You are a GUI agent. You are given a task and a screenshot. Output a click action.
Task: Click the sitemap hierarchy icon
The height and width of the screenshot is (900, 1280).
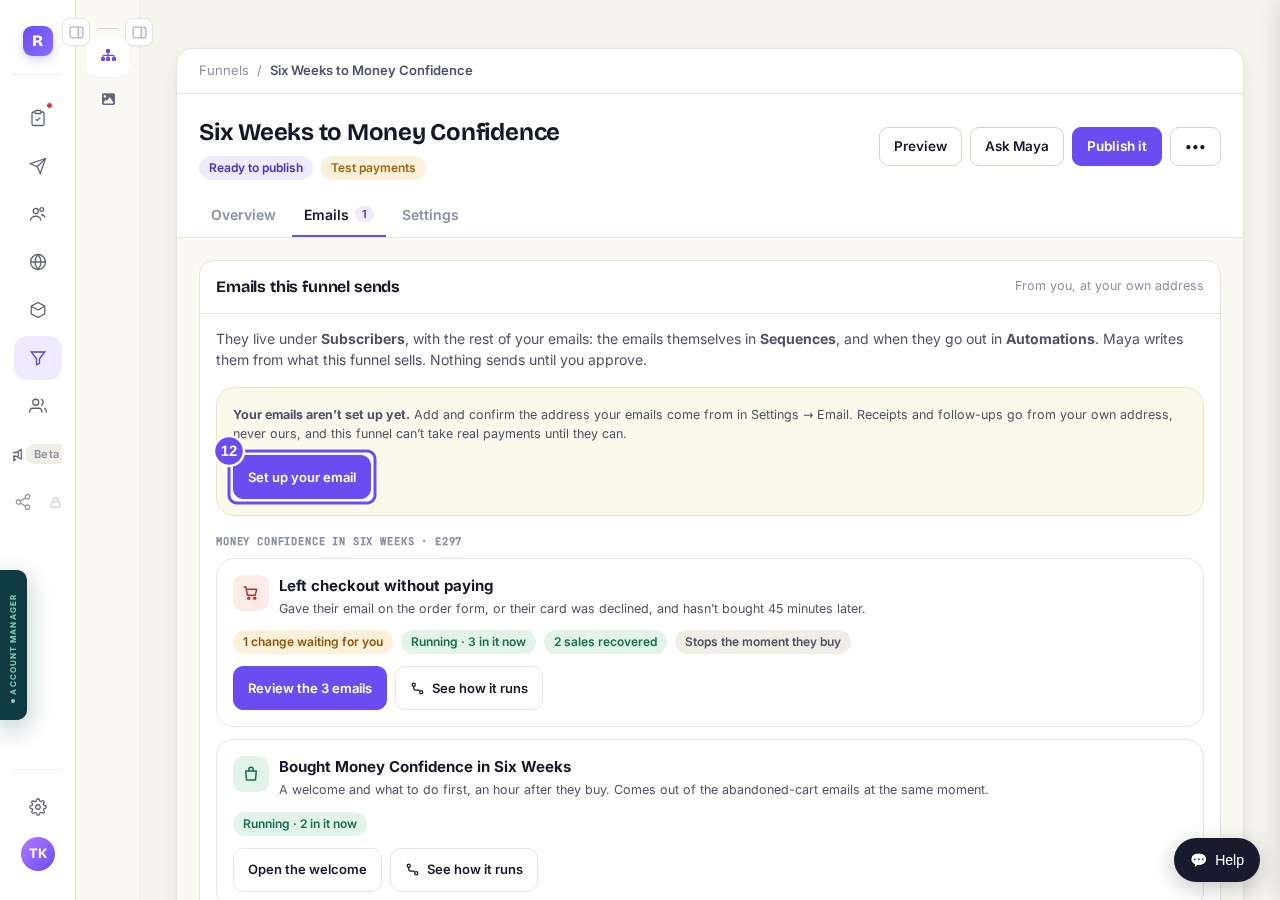click(108, 55)
